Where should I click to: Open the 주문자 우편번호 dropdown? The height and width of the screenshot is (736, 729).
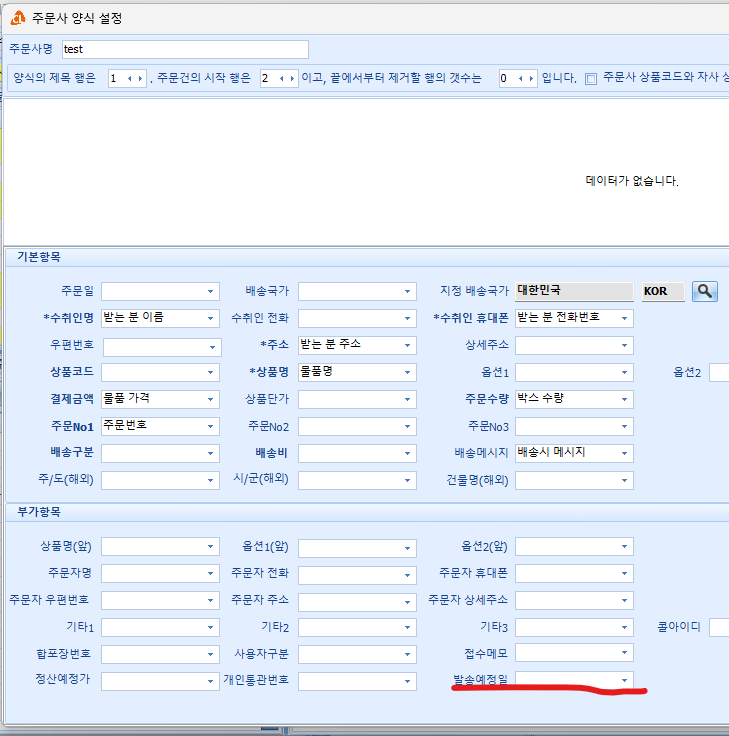pos(210,601)
